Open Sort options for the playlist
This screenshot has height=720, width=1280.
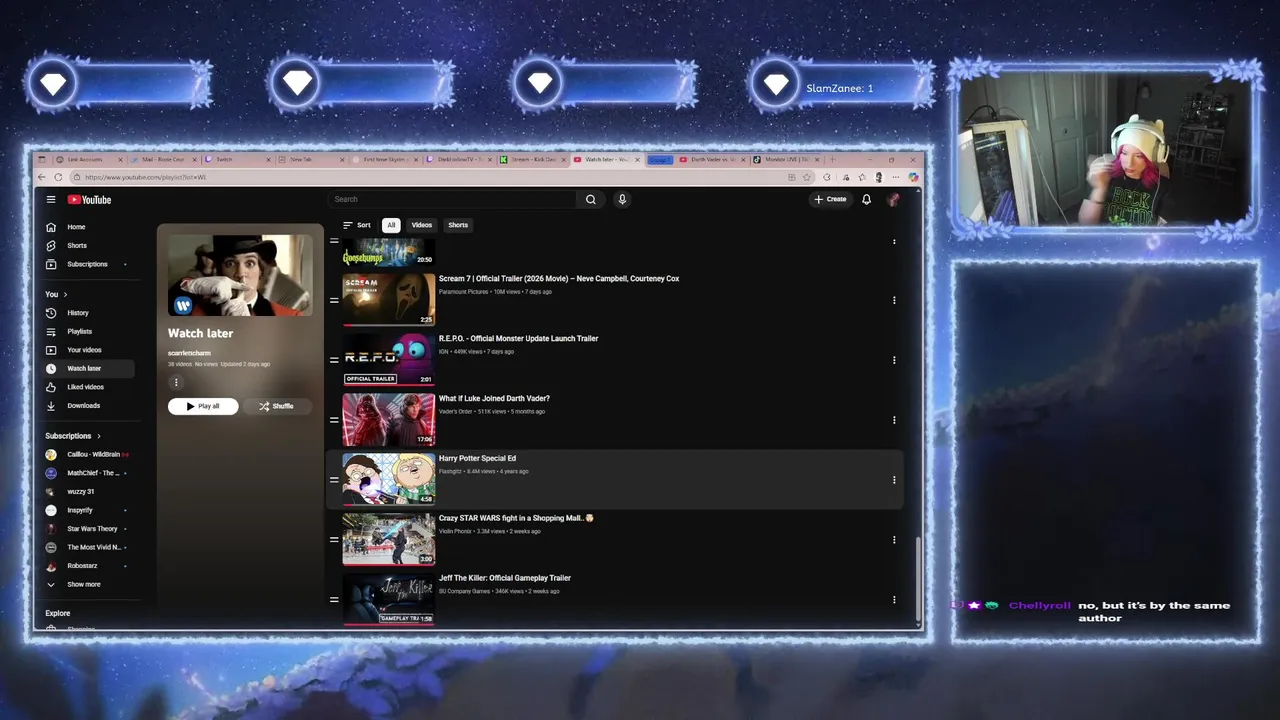356,225
